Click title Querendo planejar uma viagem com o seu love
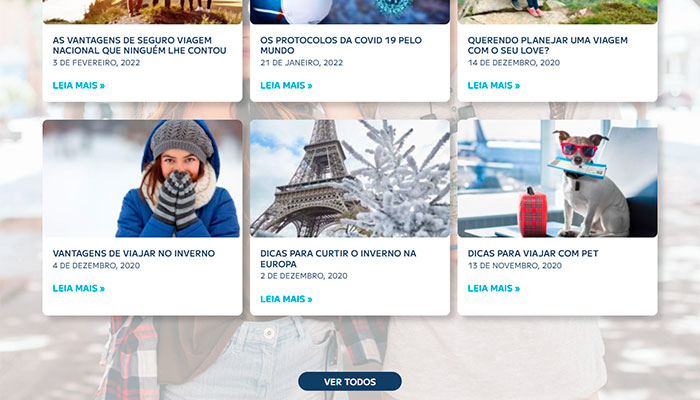The image size is (700, 400). click(548, 45)
